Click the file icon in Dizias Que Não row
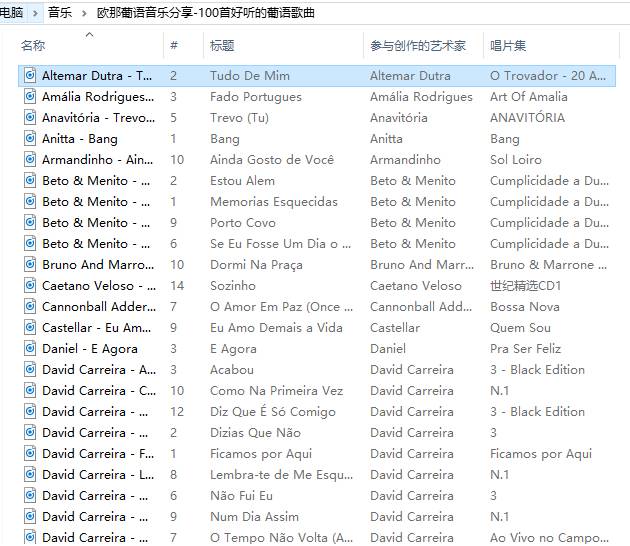 pyautogui.click(x=30, y=432)
